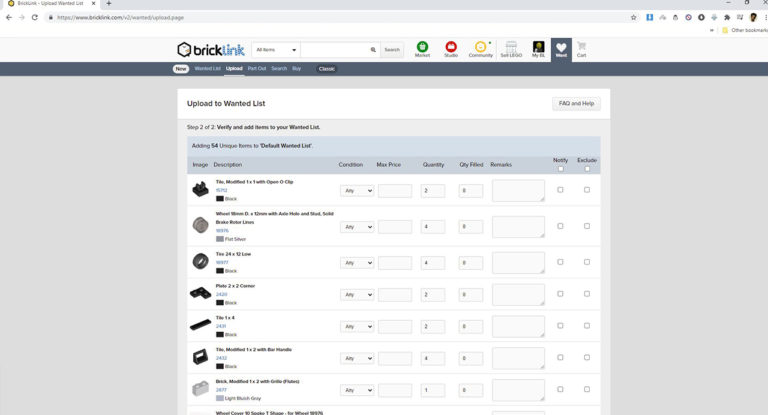The height and width of the screenshot is (415, 768).
Task: Open the Community smiley icon
Action: click(480, 49)
